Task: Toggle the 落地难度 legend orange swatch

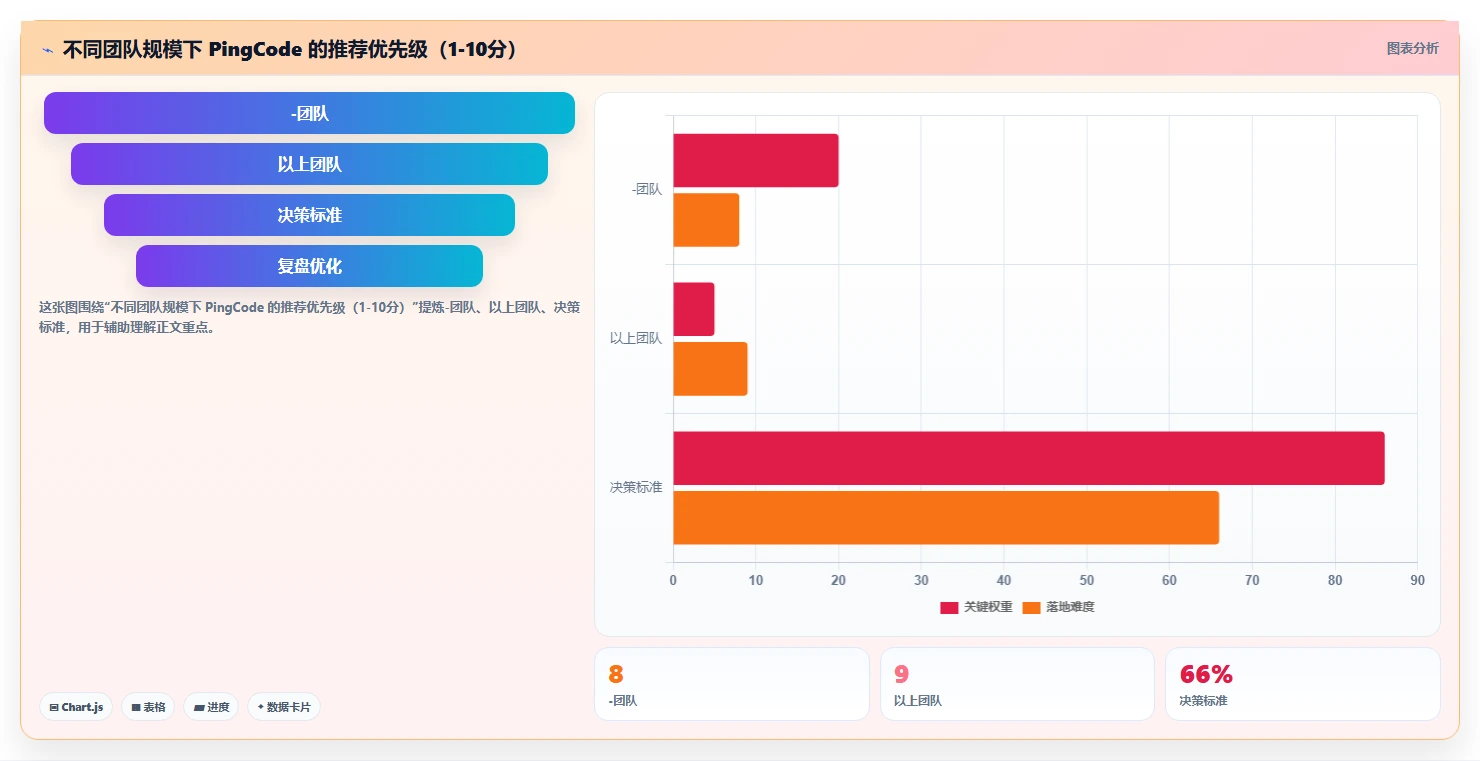Action: (1031, 607)
